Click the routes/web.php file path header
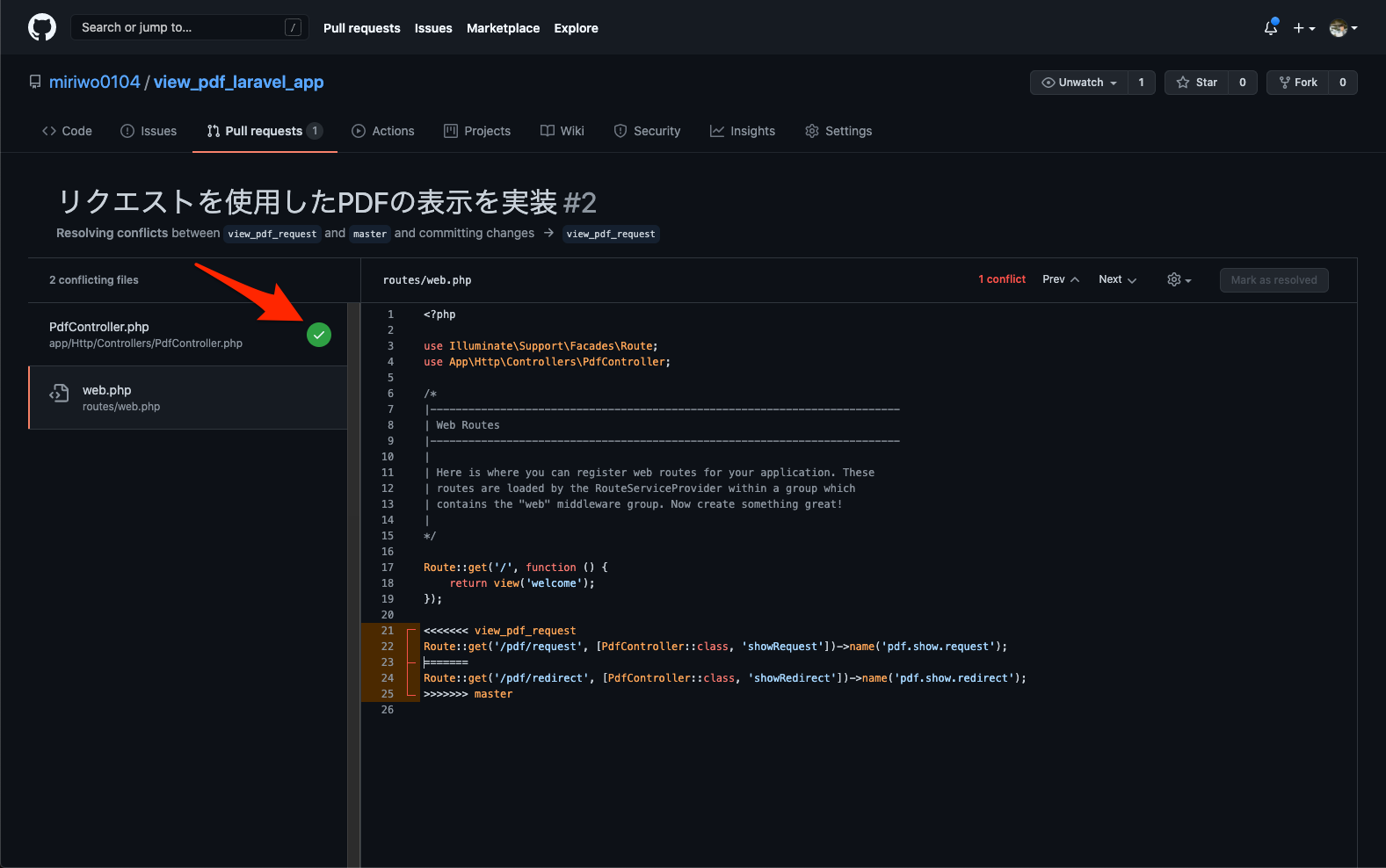Screen dimensions: 1386x868 pyautogui.click(x=427, y=280)
